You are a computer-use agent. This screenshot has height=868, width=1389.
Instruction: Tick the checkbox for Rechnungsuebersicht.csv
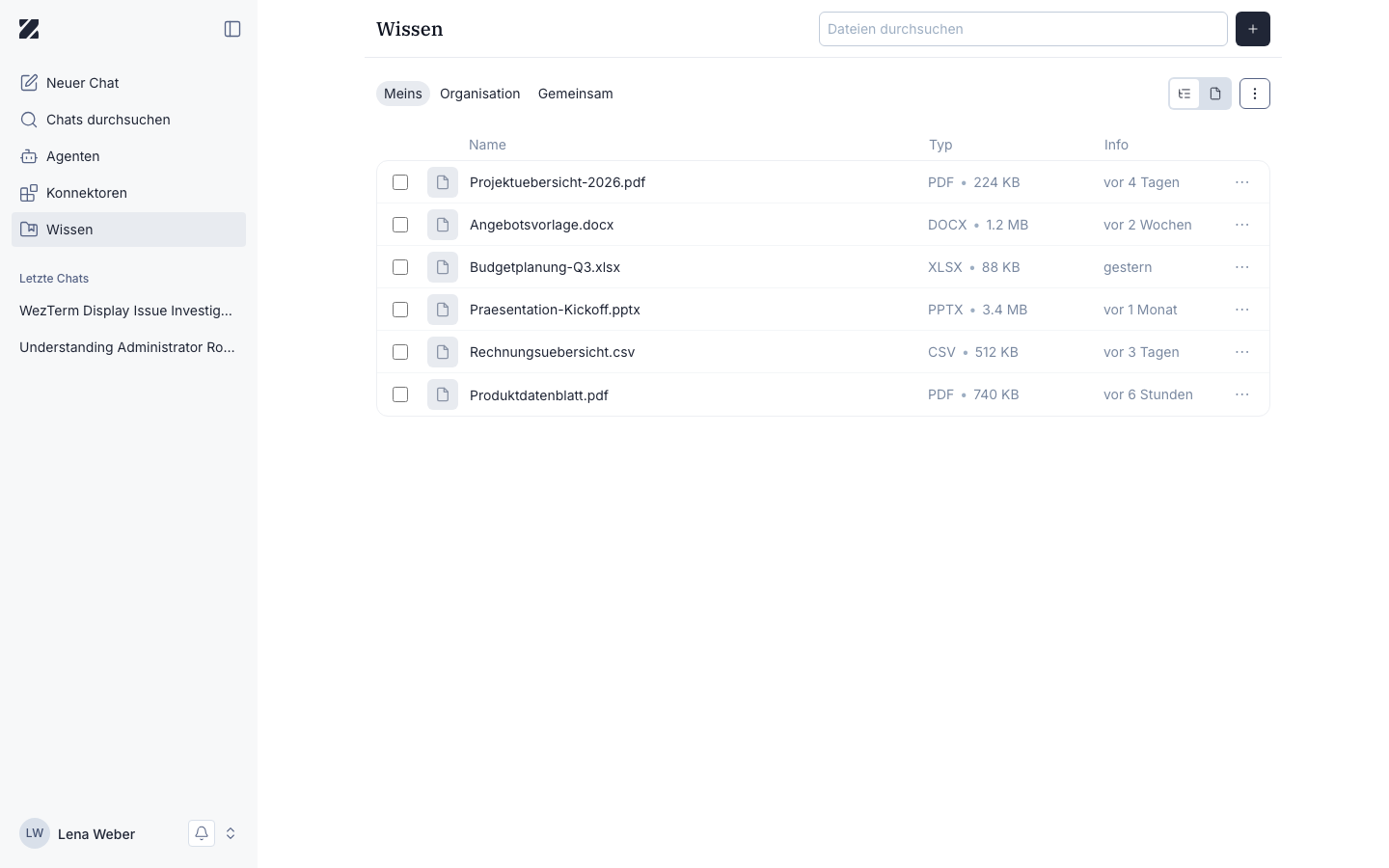(400, 352)
